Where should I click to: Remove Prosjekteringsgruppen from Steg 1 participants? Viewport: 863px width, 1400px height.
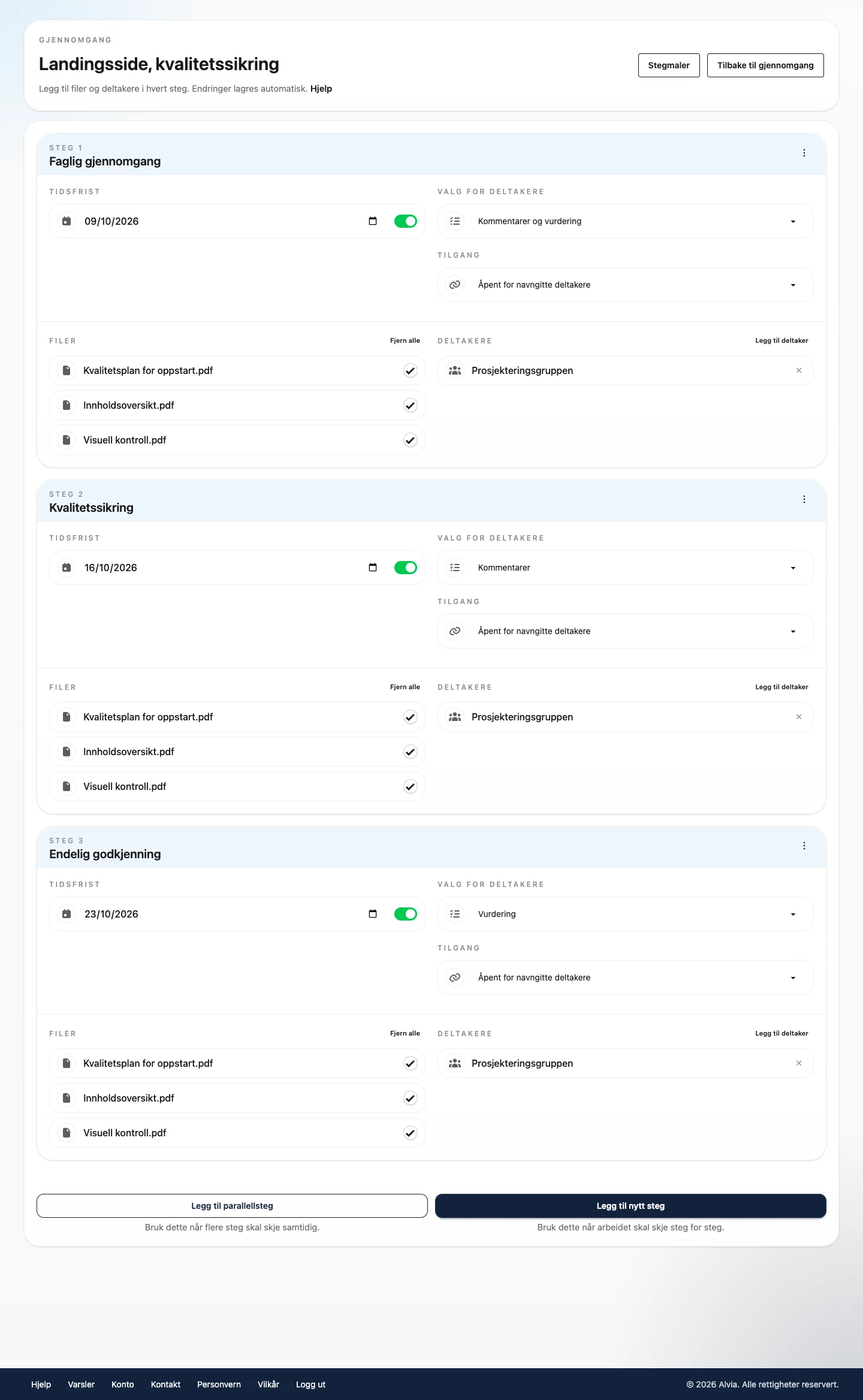tap(799, 370)
